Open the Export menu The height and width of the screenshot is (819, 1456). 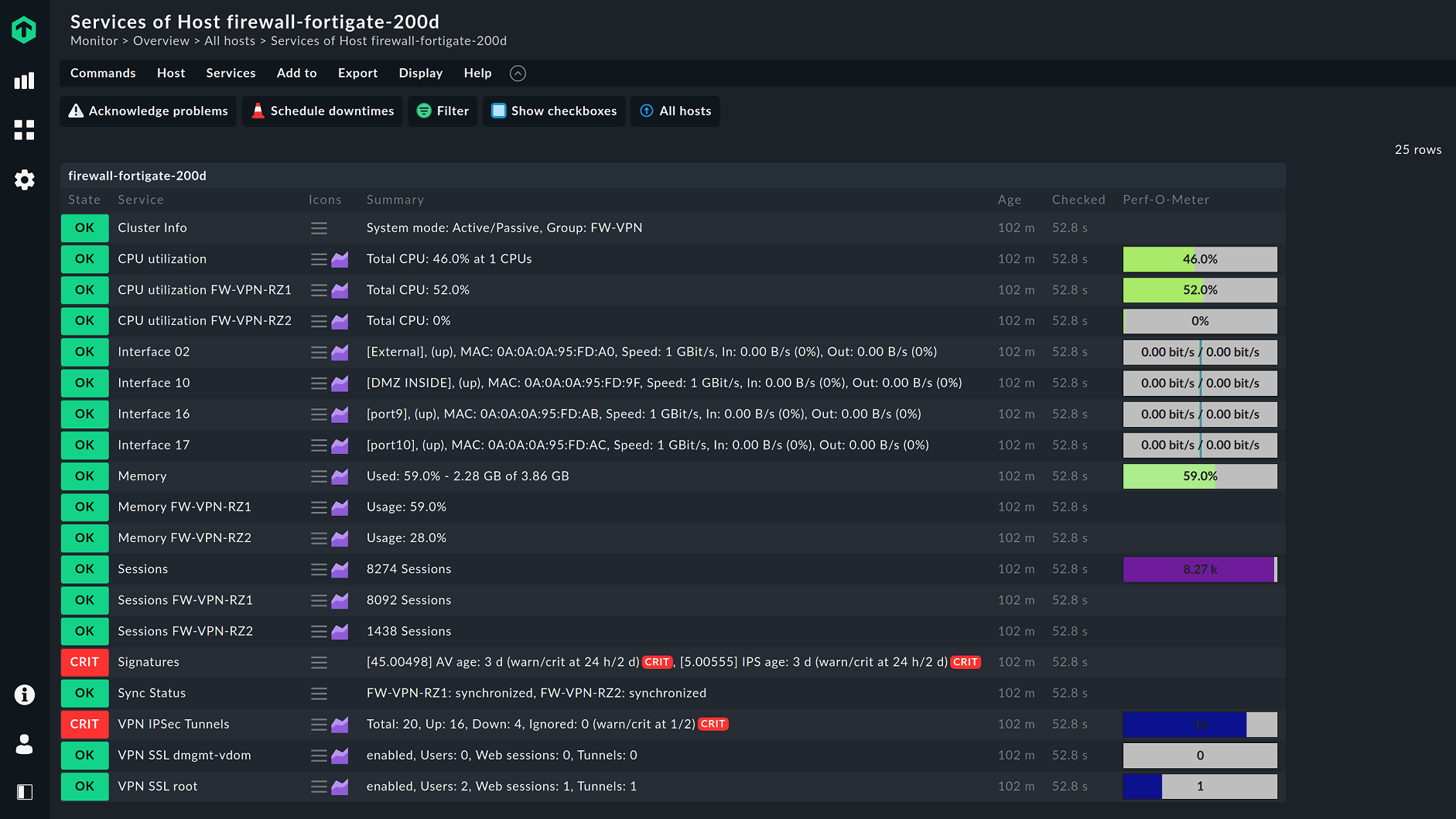(357, 73)
